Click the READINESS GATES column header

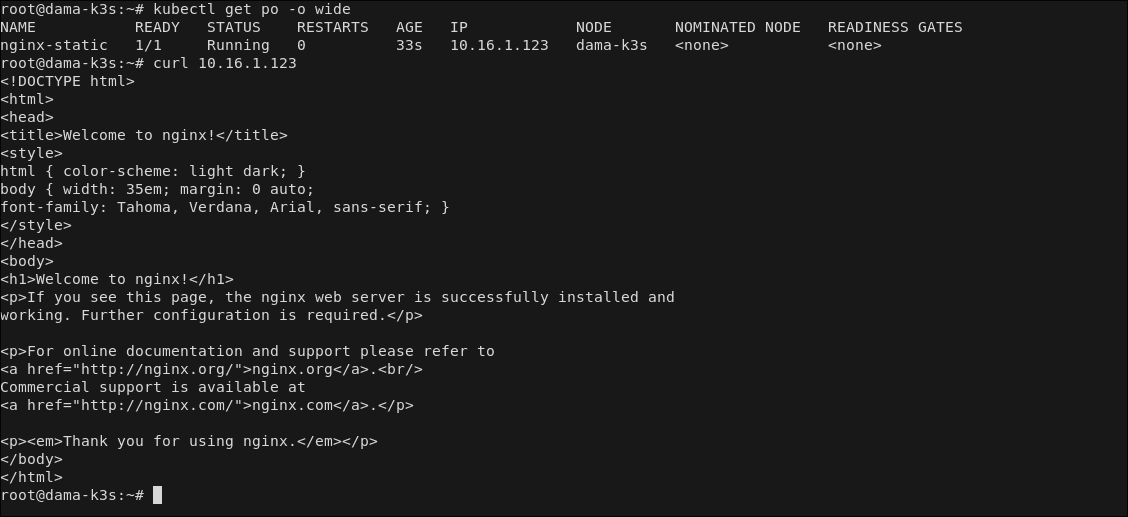(x=895, y=27)
